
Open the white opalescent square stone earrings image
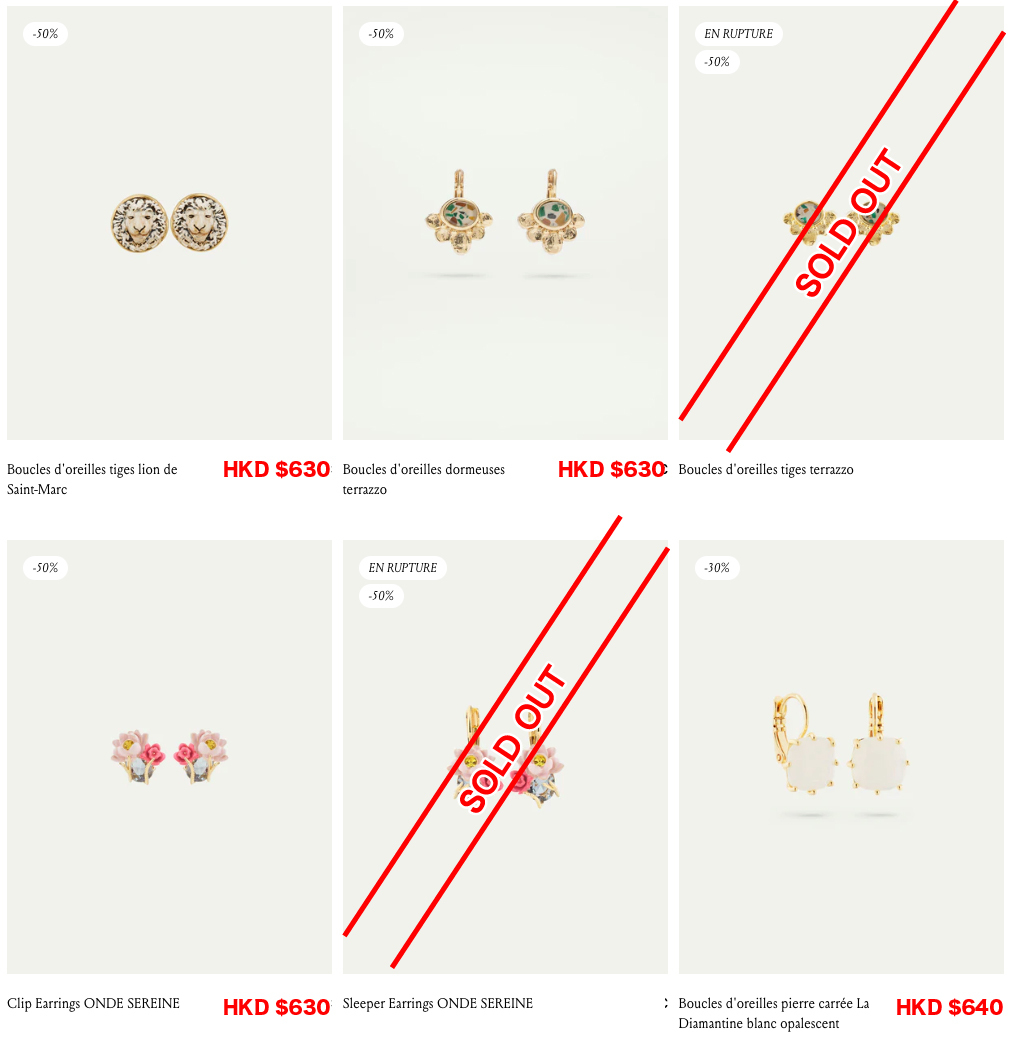841,757
